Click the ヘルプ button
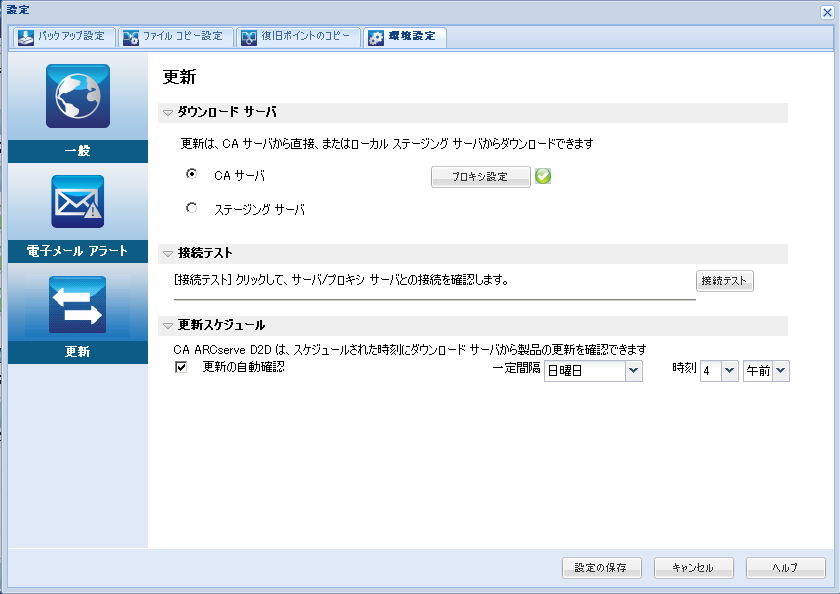This screenshot has width=840, height=594. coord(785,568)
